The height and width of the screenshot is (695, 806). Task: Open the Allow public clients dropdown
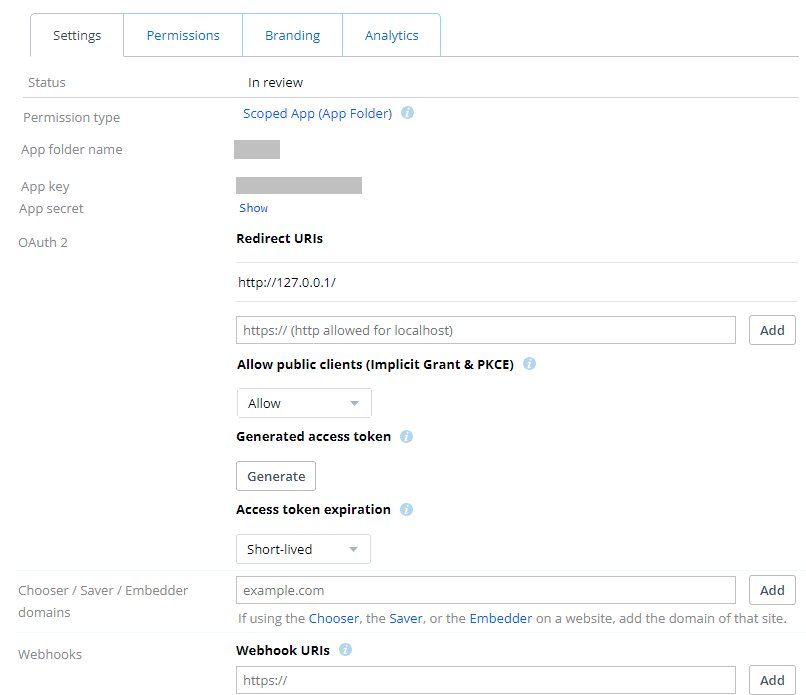[x=304, y=403]
